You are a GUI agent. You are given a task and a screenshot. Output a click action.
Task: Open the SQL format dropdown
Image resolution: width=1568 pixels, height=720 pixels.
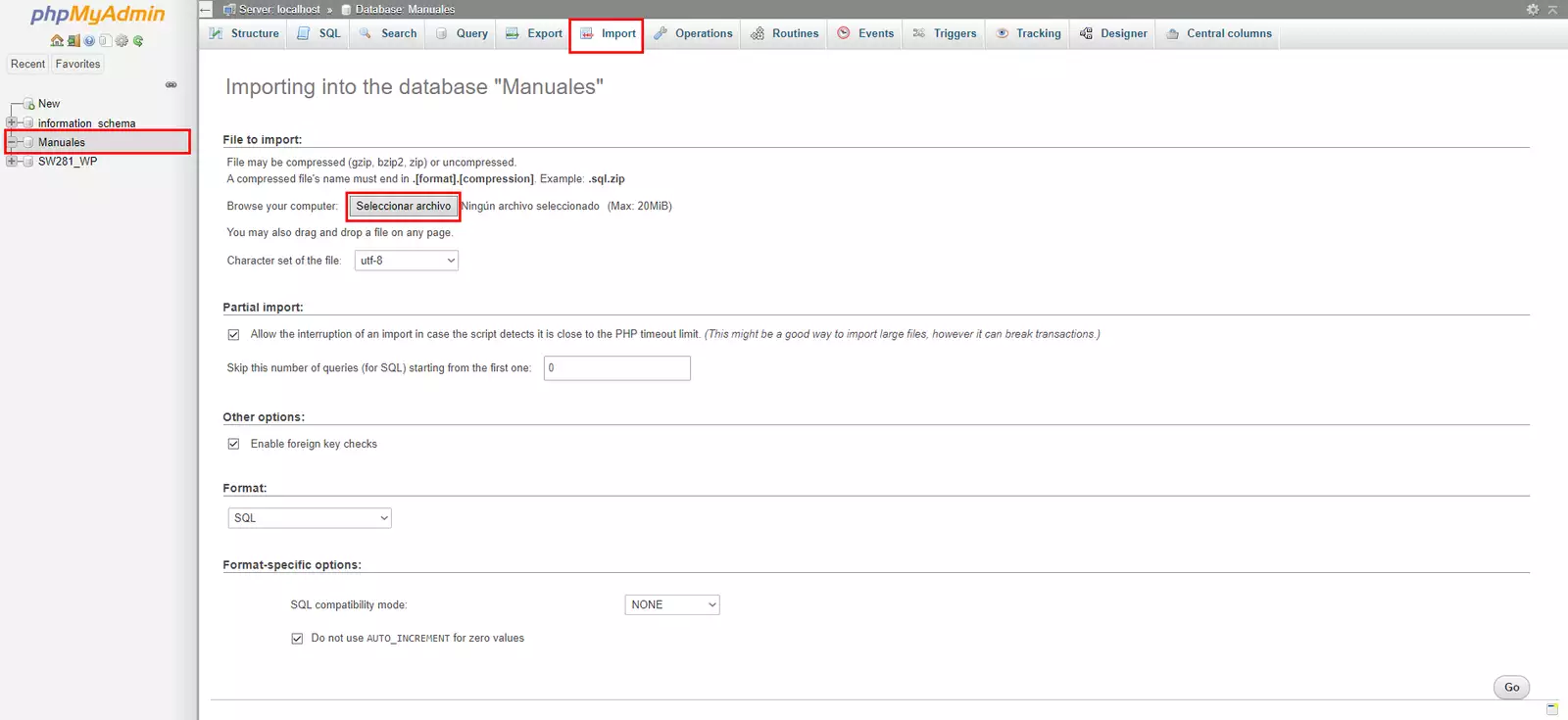310,518
